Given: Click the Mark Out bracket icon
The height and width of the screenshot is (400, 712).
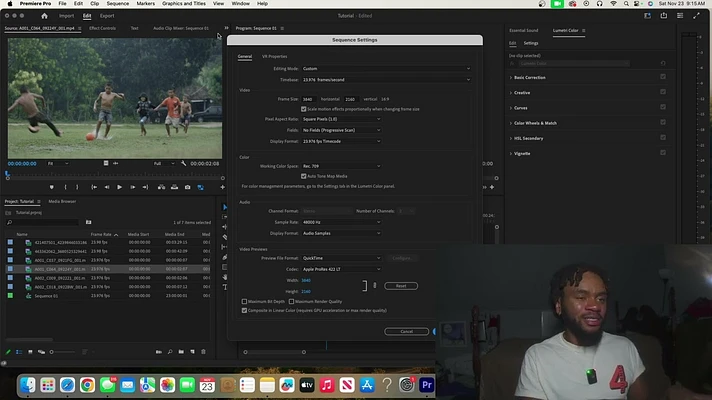Looking at the screenshot, I should tap(77, 187).
